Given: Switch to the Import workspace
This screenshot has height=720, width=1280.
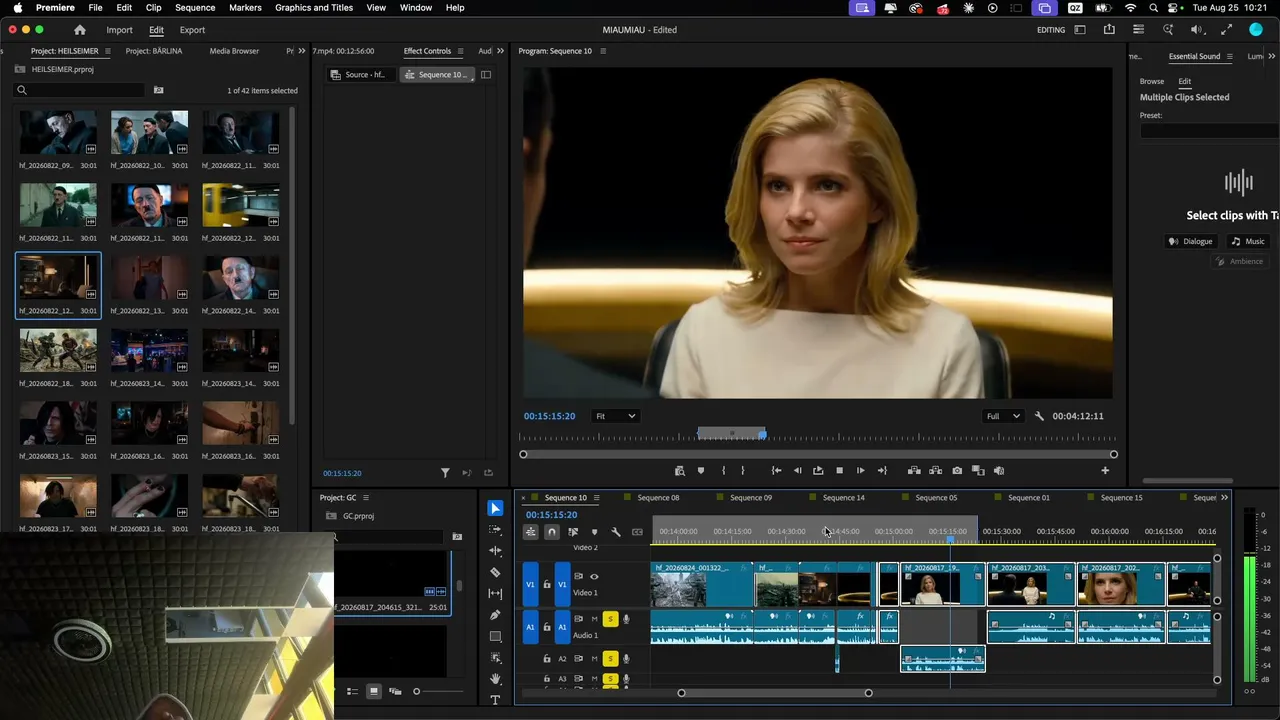Looking at the screenshot, I should pyautogui.click(x=119, y=30).
